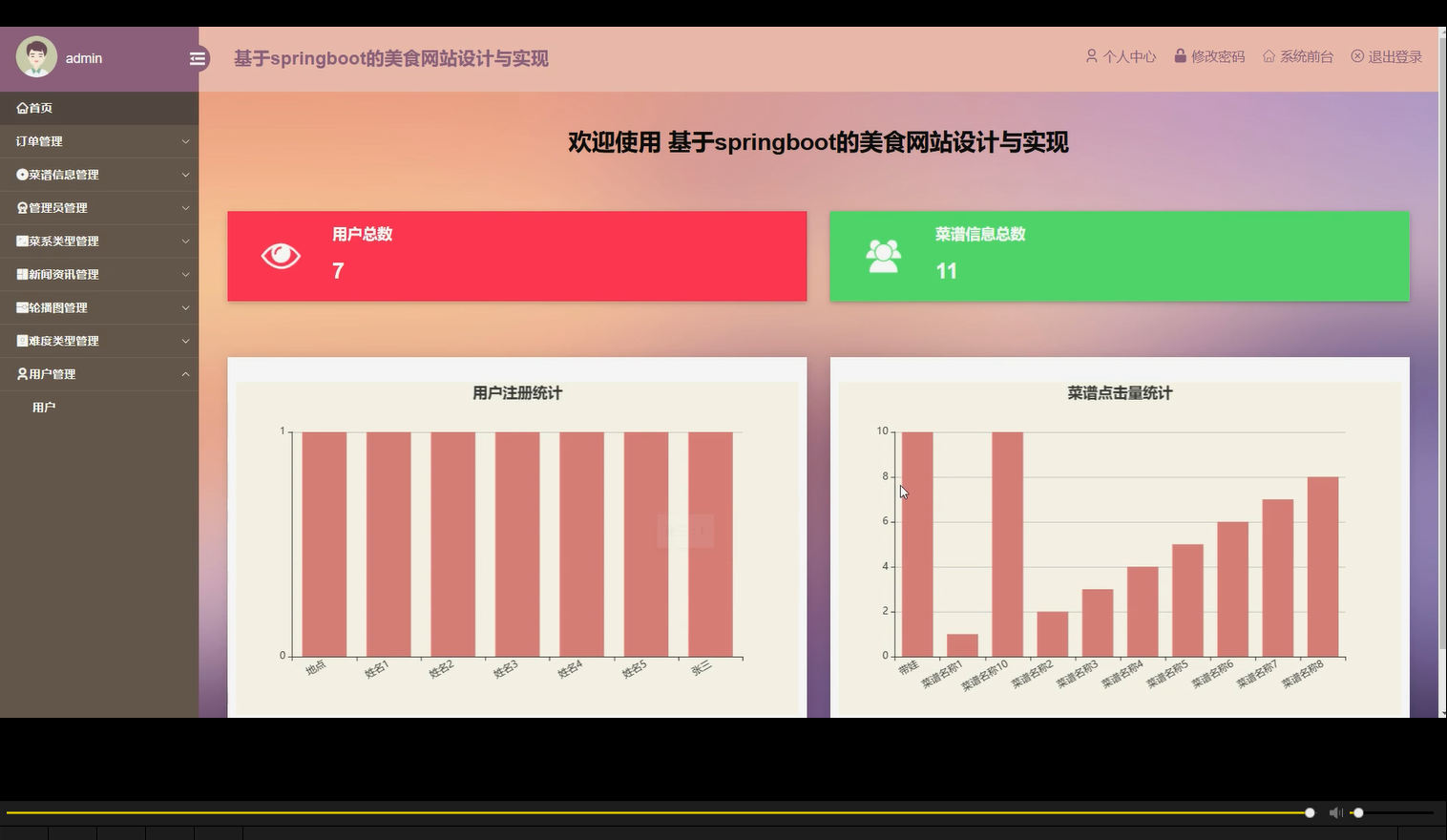This screenshot has height=840, width=1447.
Task: Click the 张三 bar in 用户注册统计
Action: (710, 544)
